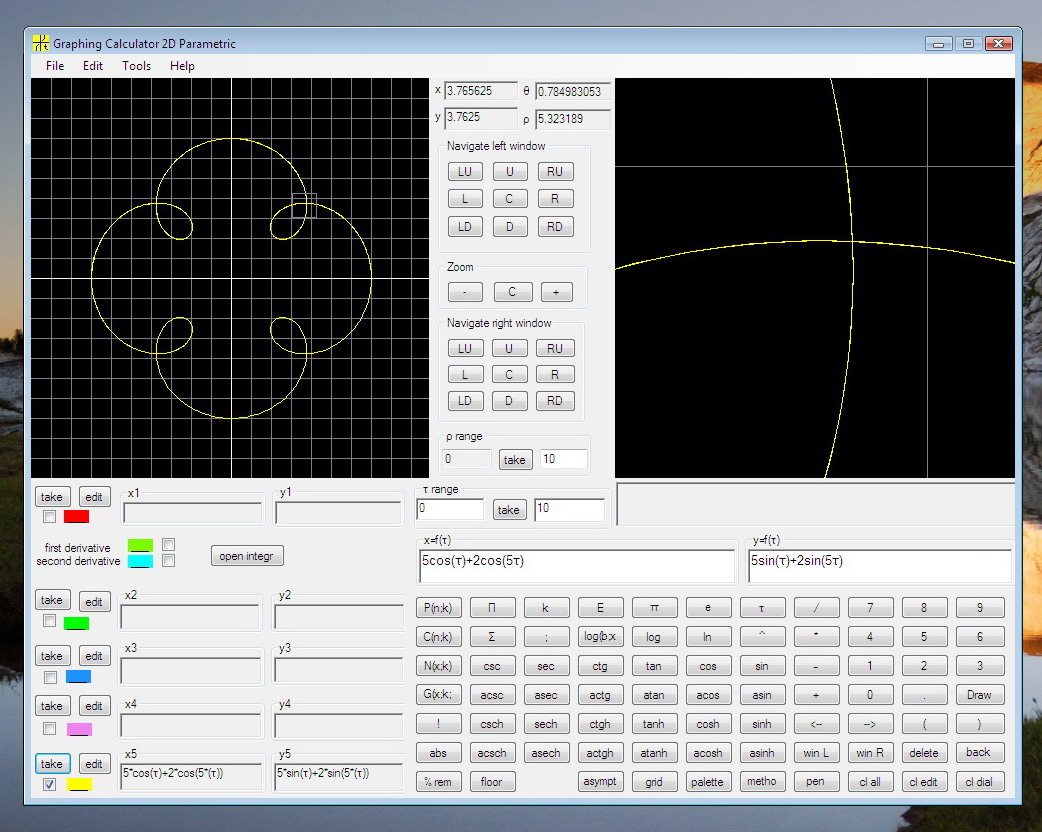Uncheck the x5 yellow curve checkbox
1042x832 pixels.
click(x=49, y=784)
